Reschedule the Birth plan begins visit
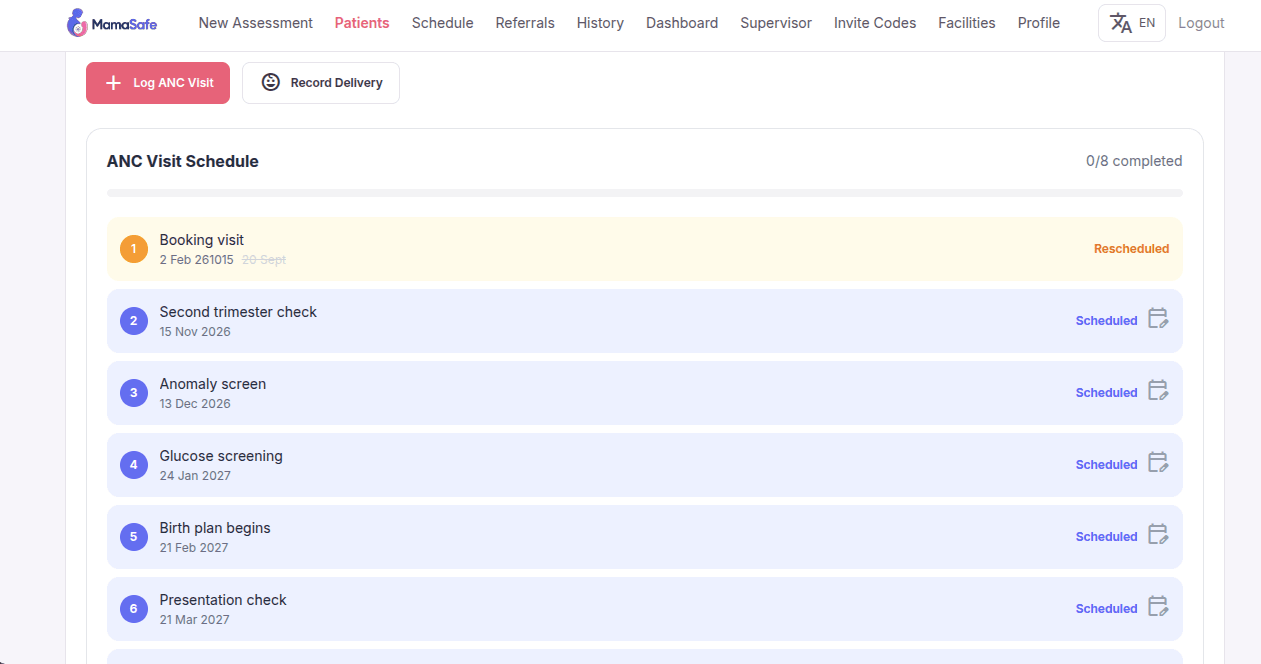1261x664 pixels. (1158, 535)
